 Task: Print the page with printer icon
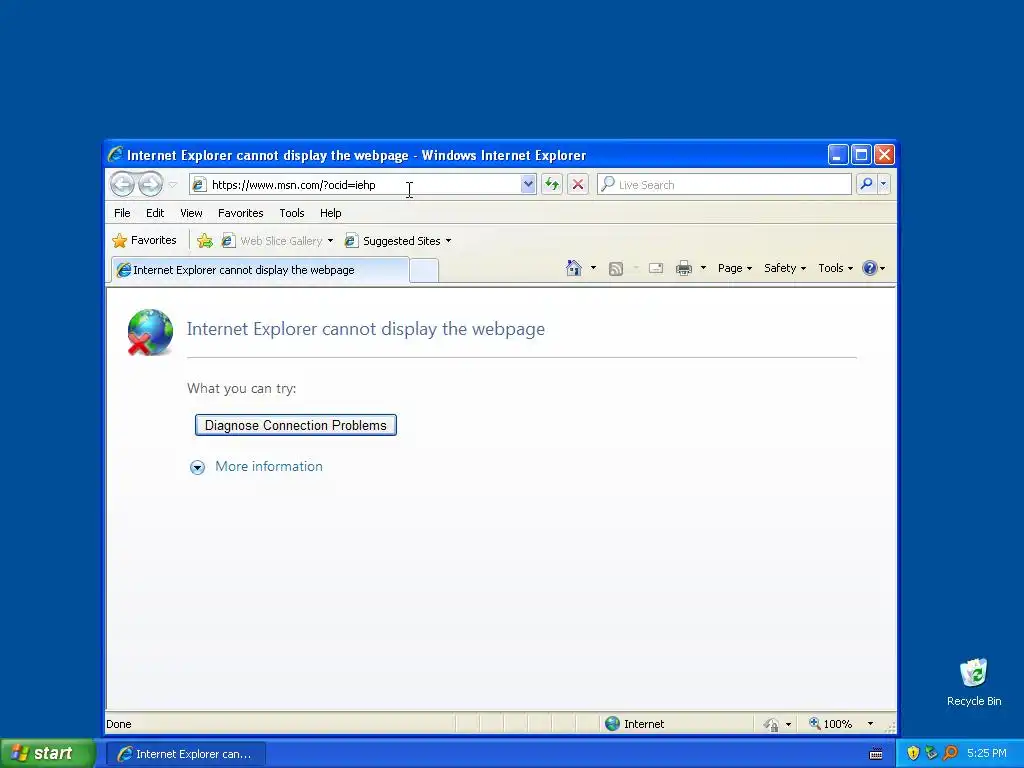point(684,268)
